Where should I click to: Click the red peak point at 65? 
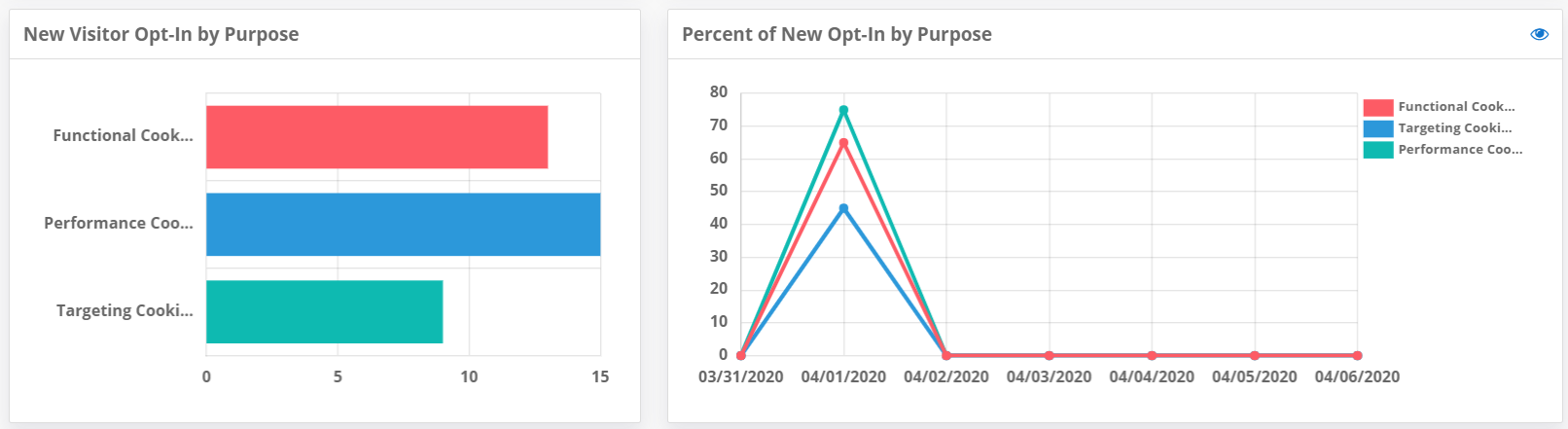coord(843,143)
